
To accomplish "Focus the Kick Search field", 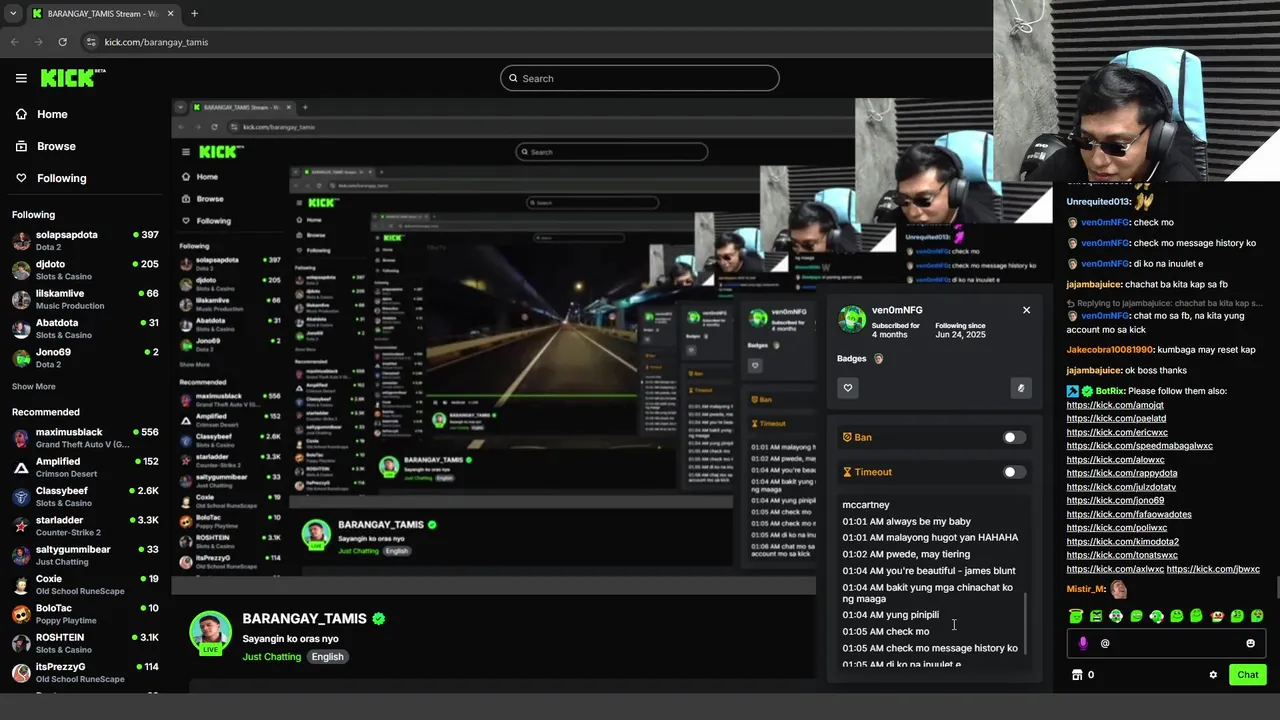I will point(640,78).
